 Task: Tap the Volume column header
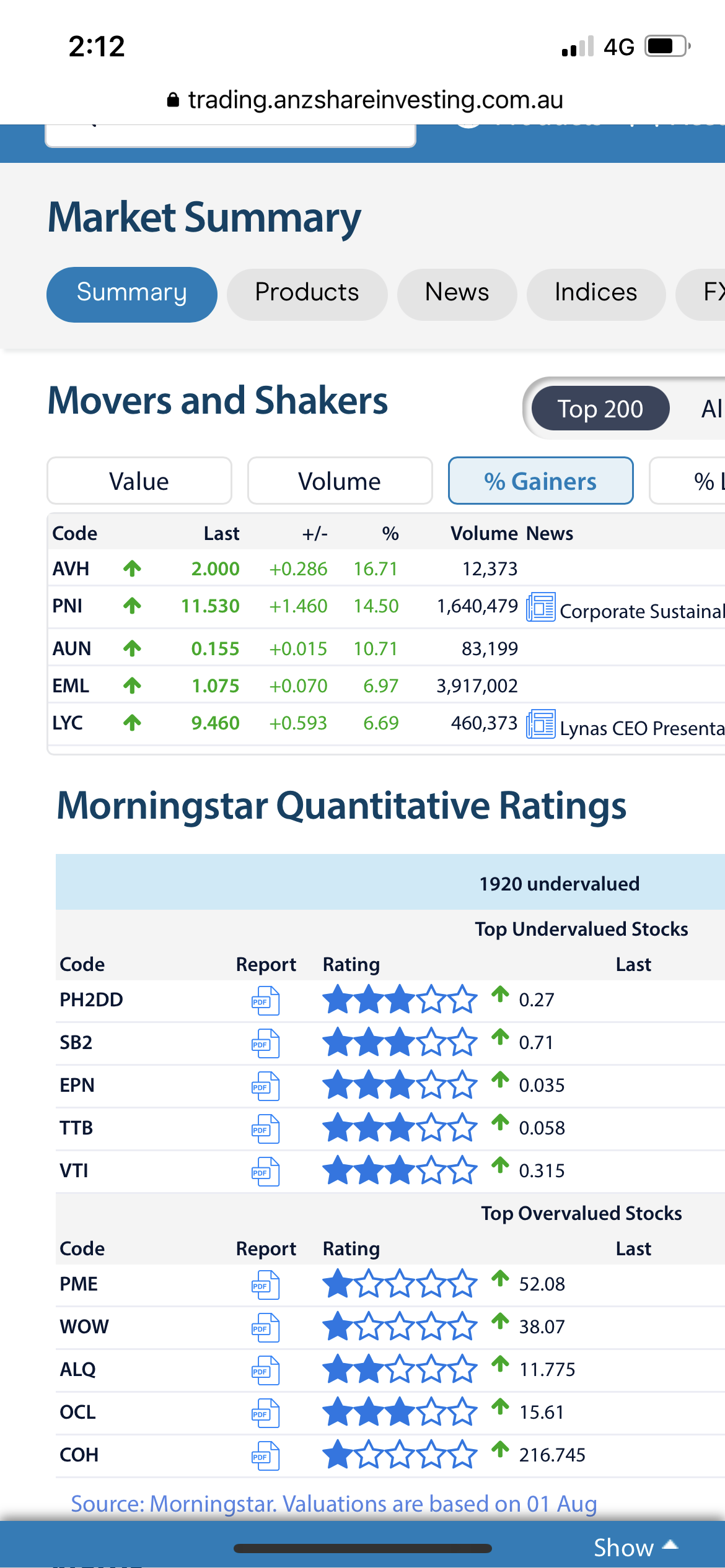[x=485, y=533]
